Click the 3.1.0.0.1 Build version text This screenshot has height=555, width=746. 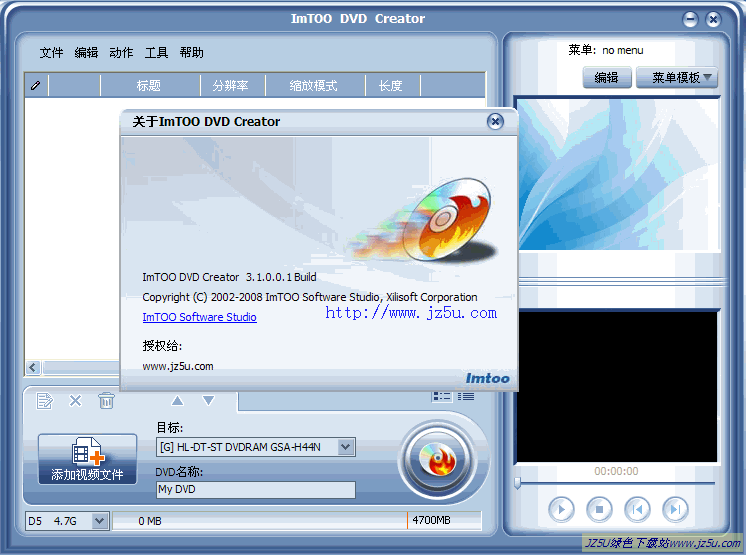coord(281,277)
